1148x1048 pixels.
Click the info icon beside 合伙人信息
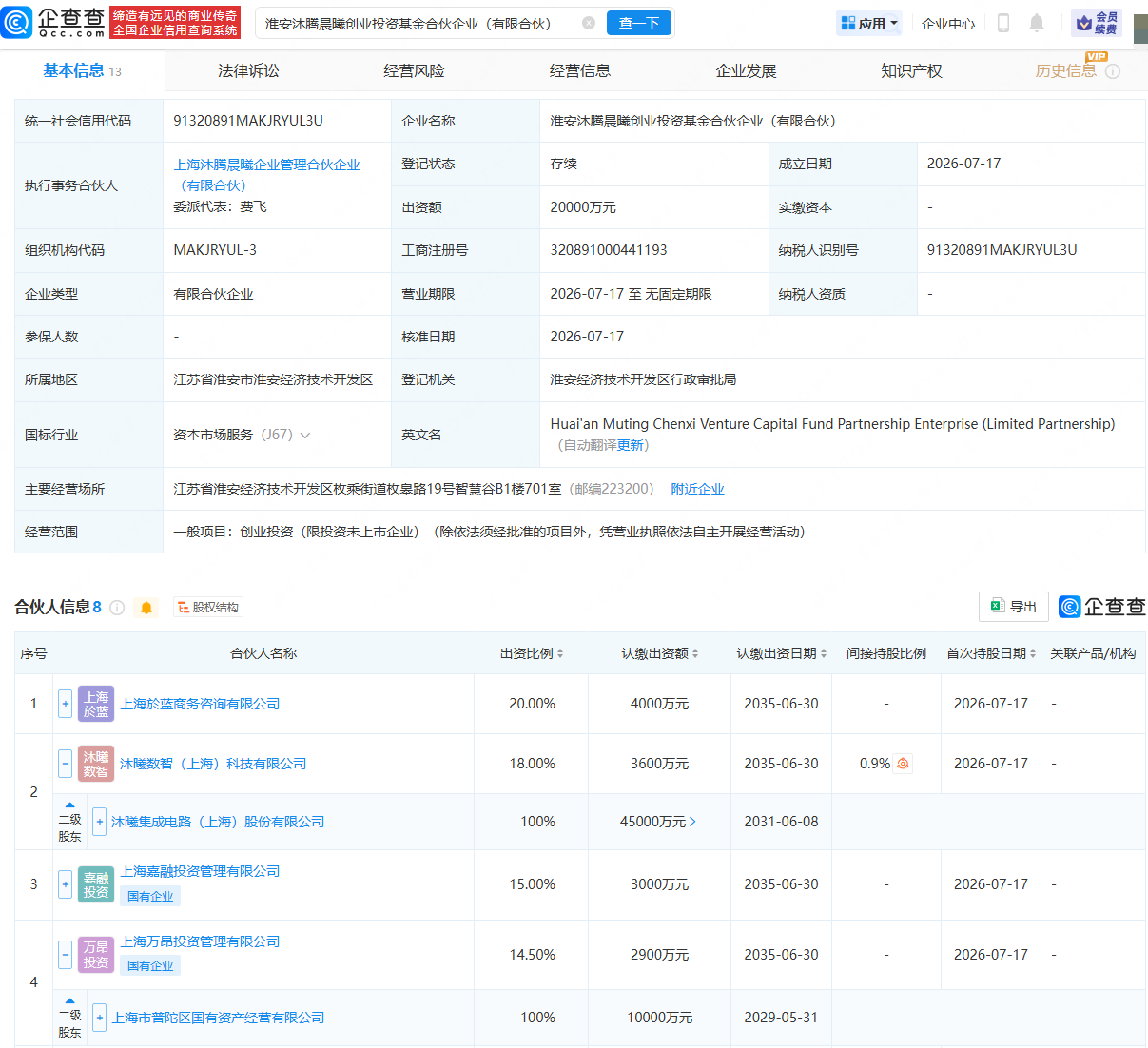[x=117, y=608]
